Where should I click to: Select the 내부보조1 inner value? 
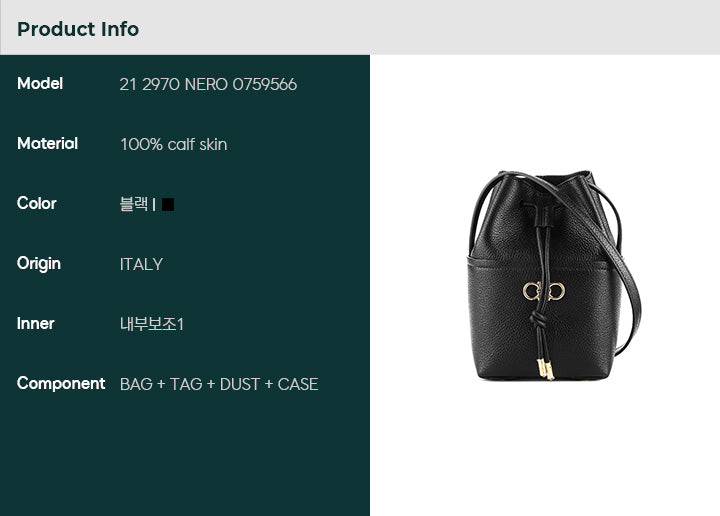coord(152,324)
